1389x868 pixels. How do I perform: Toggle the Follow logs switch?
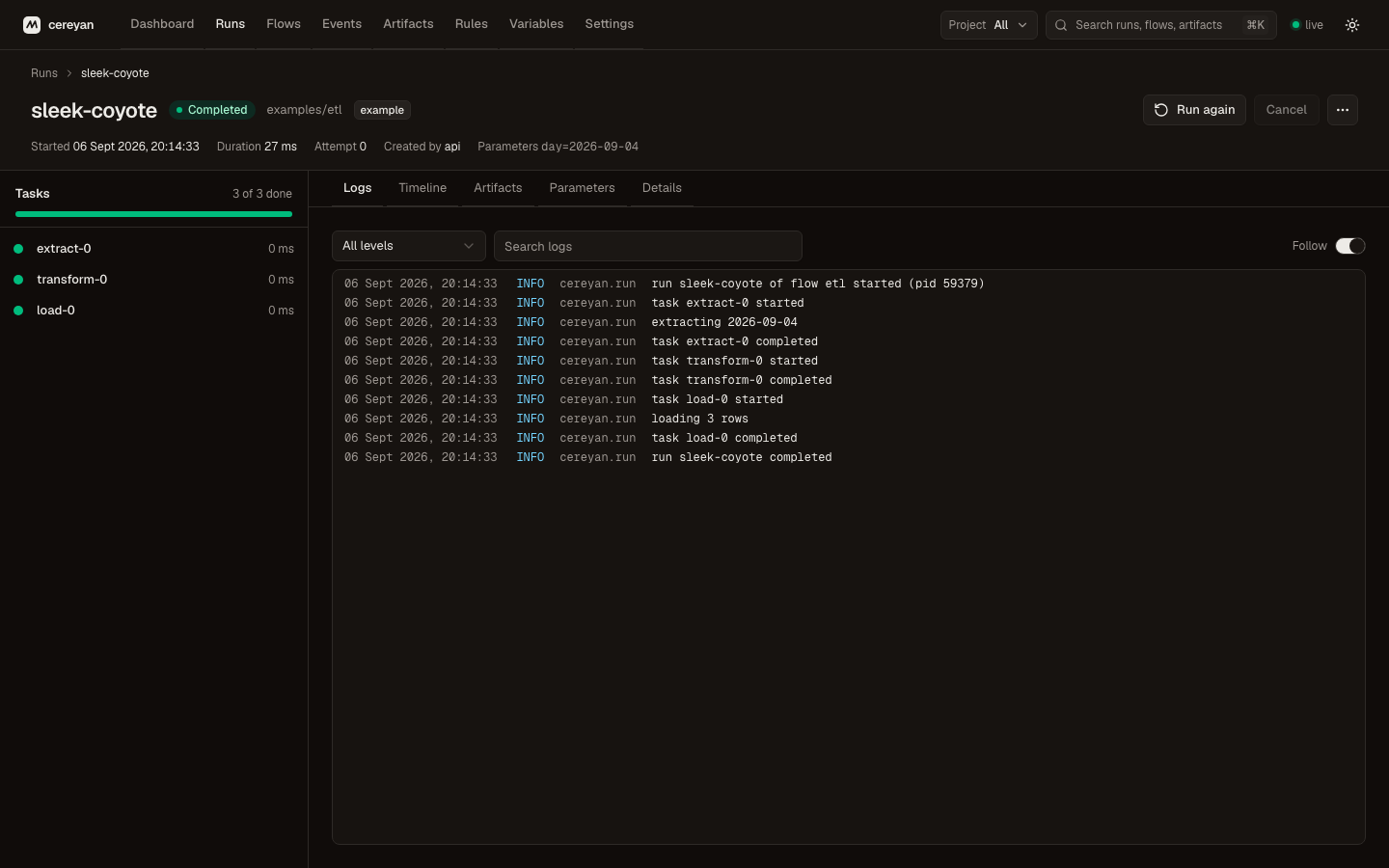[1350, 246]
